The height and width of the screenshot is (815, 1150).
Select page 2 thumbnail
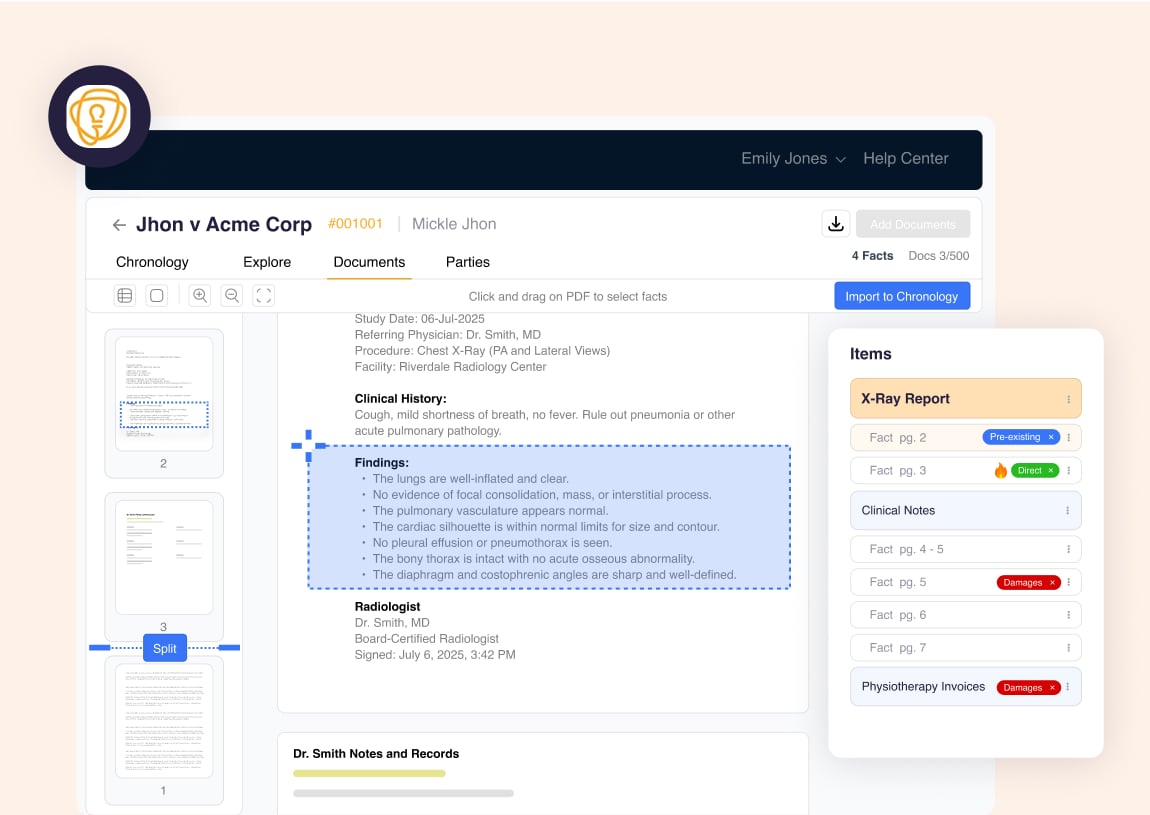(164, 393)
